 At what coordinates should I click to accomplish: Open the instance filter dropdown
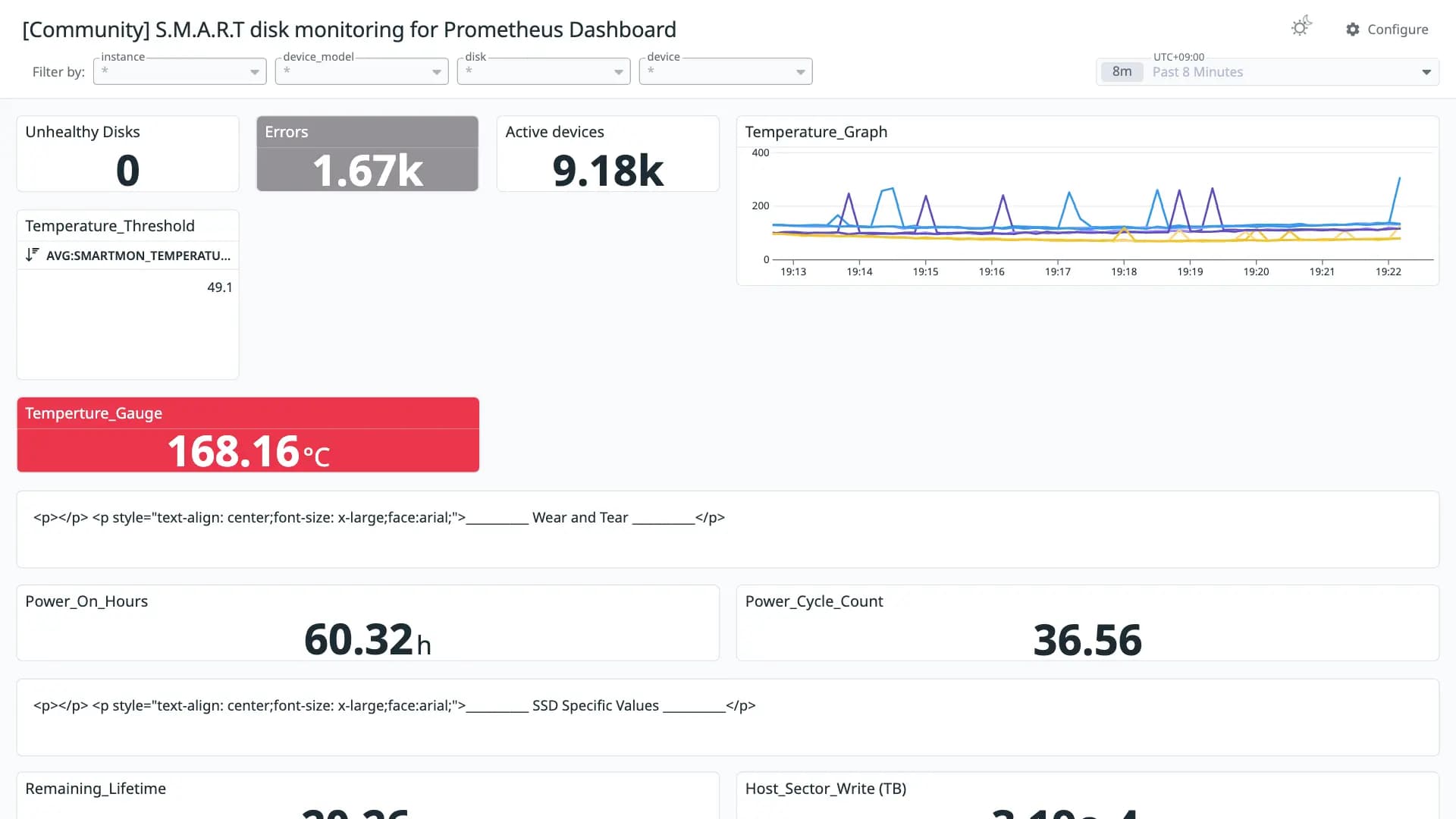pos(180,71)
